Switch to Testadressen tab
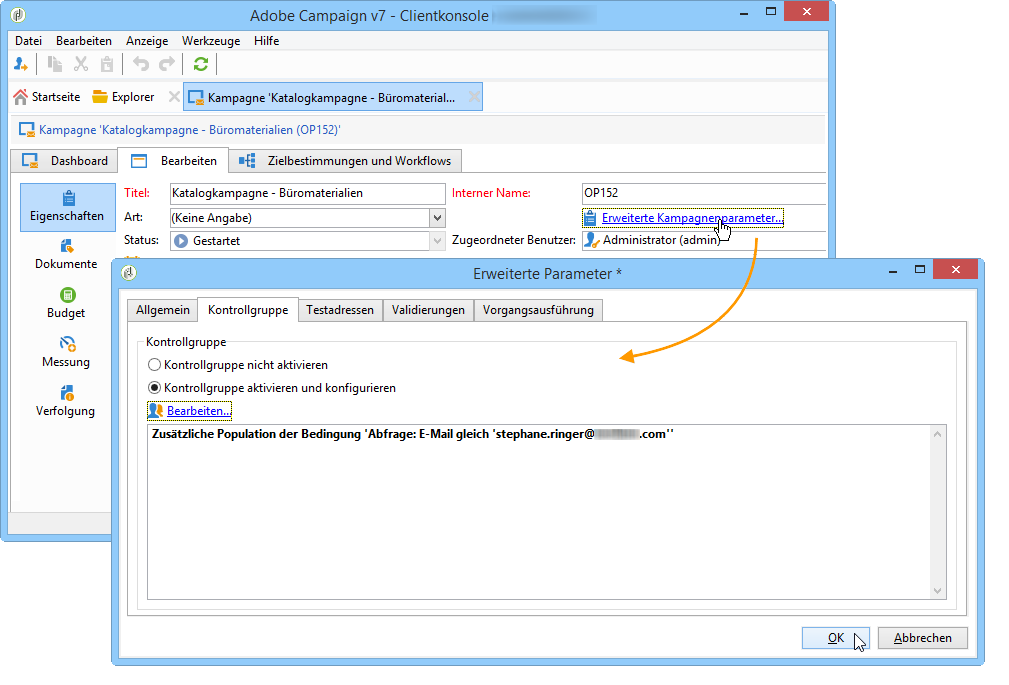This screenshot has width=1009, height=685. point(340,310)
